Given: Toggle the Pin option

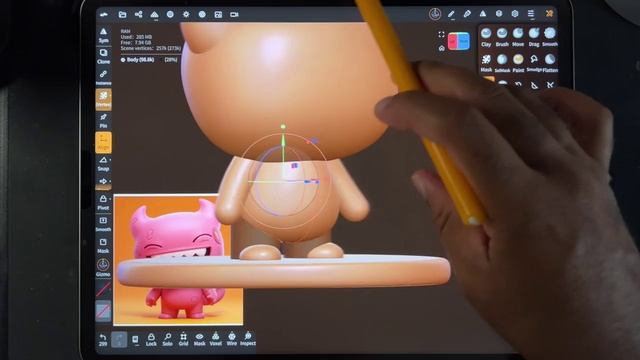Looking at the screenshot, I should [103, 121].
